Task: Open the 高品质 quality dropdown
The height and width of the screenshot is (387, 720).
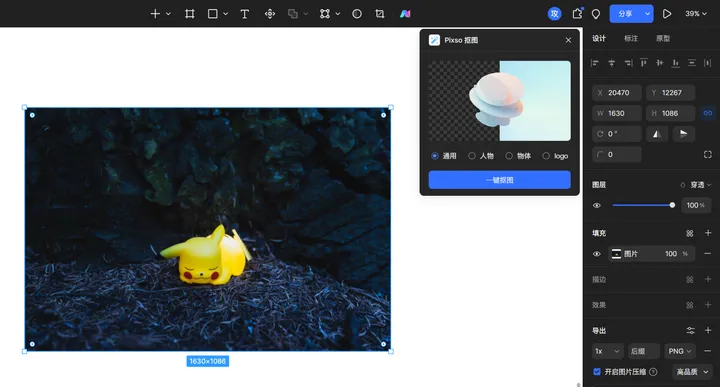Action: tap(692, 372)
